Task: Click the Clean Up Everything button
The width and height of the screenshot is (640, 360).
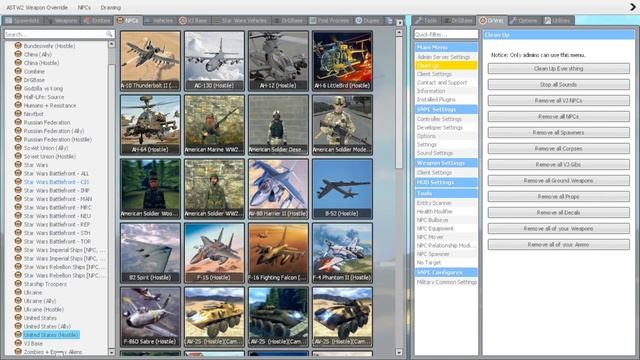Action: (x=559, y=69)
